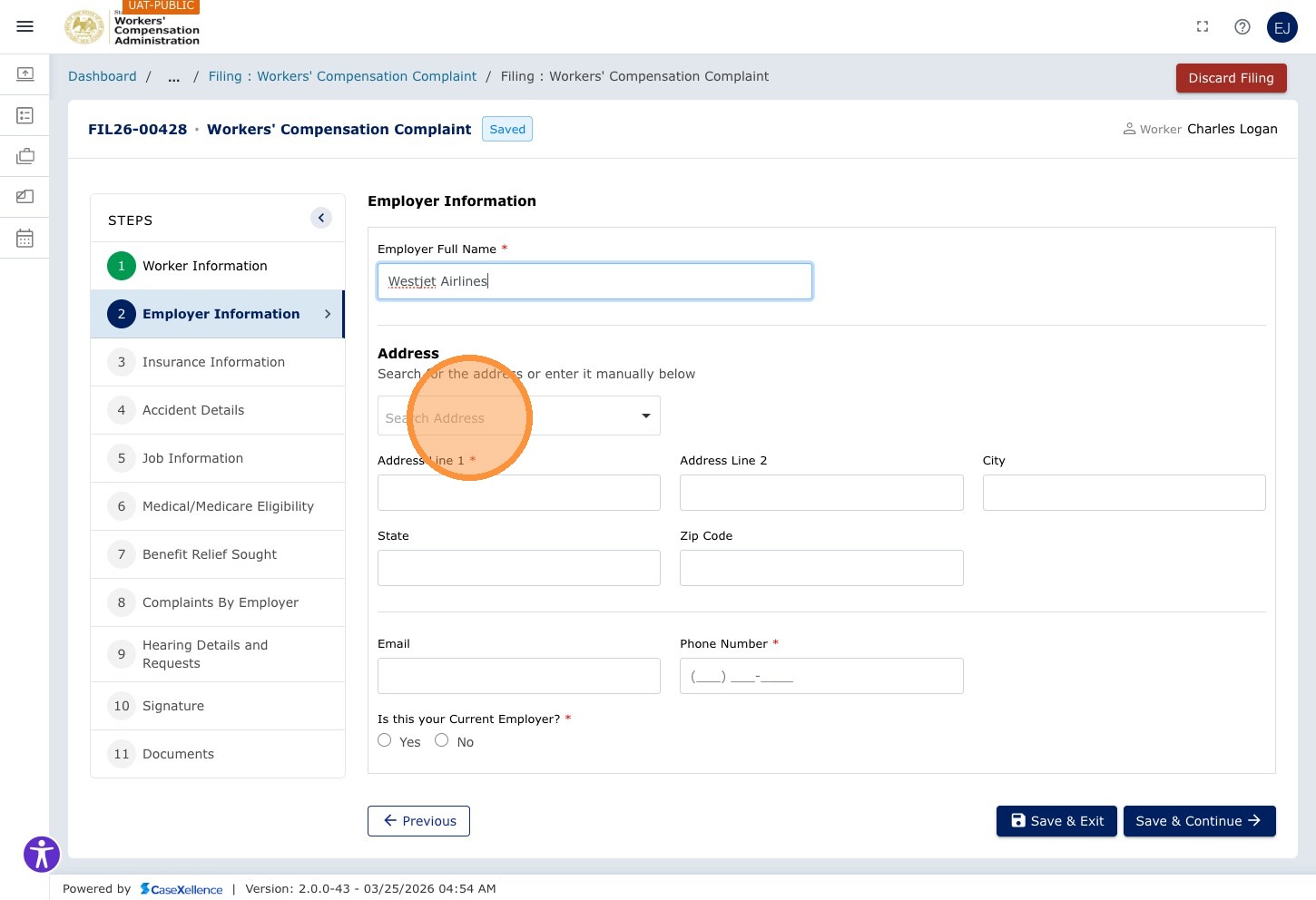
Task: Click the Discard Filing button
Action: tap(1232, 78)
